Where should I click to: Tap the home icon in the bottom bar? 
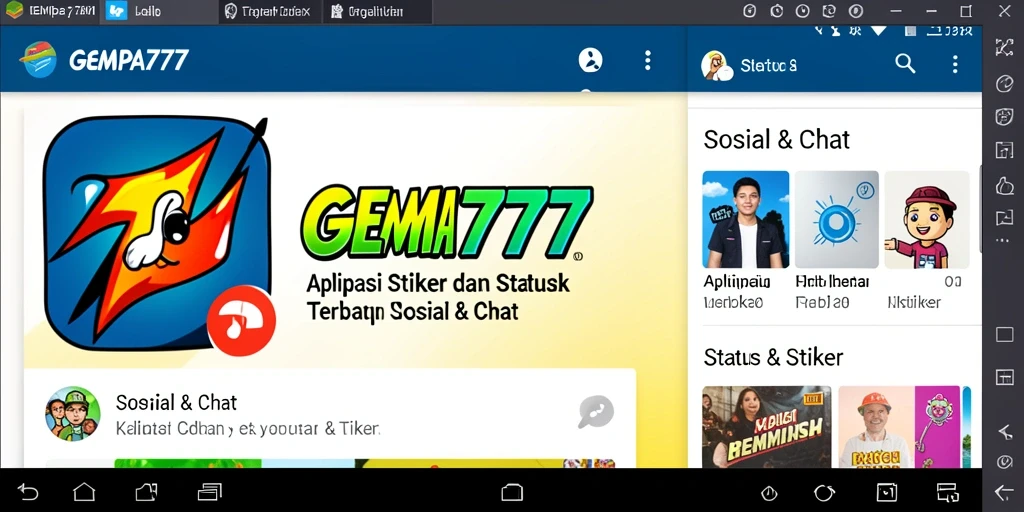(84, 492)
